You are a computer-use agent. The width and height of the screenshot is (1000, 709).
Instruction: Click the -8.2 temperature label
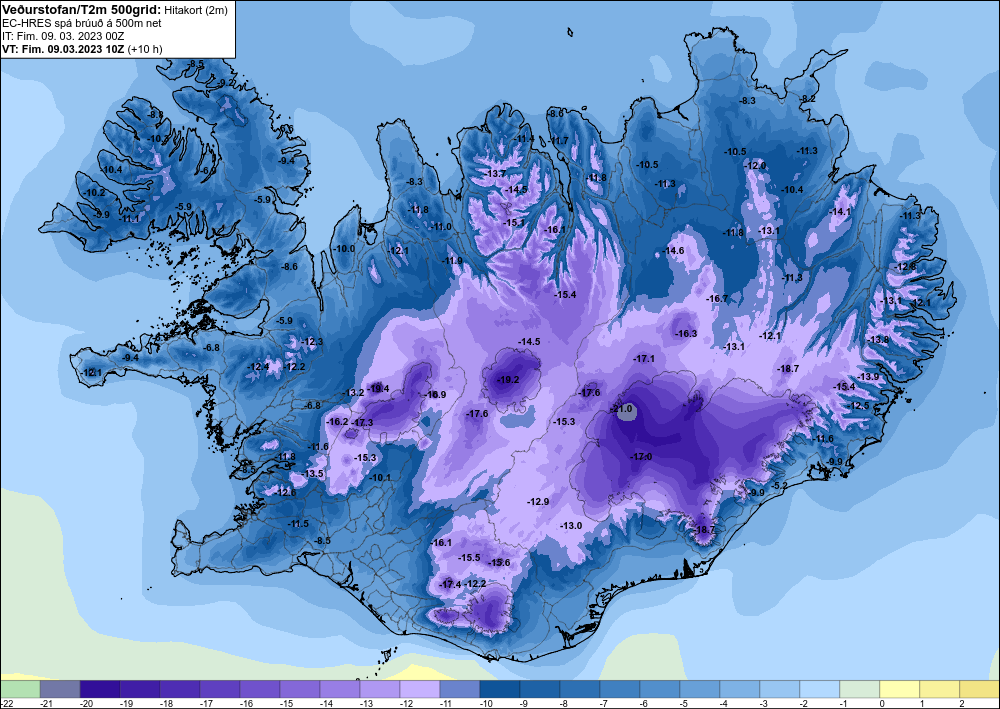808,99
